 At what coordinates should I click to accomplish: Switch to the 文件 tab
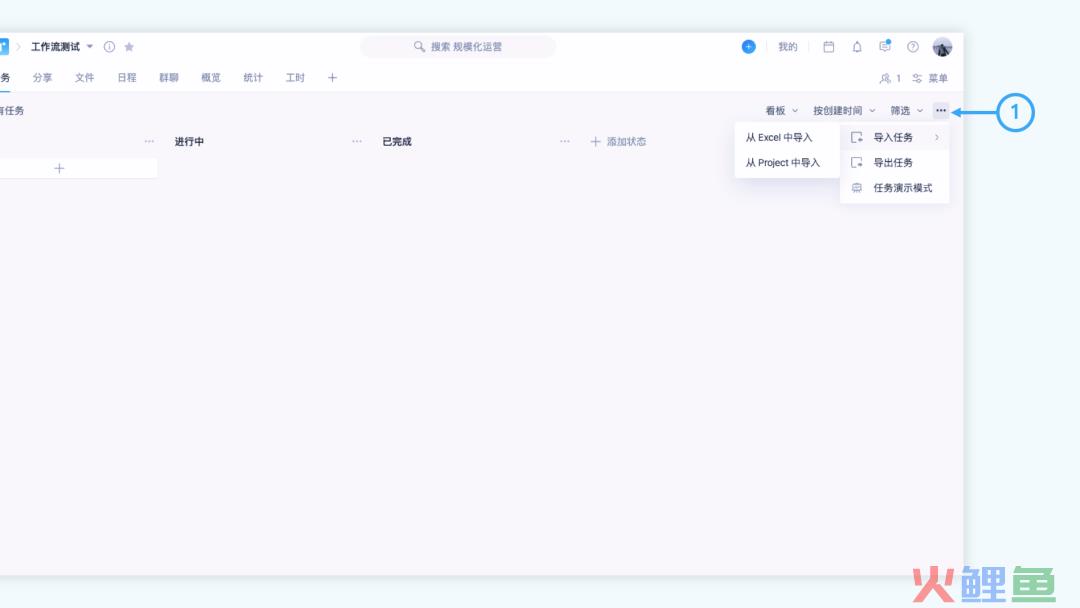(85, 78)
